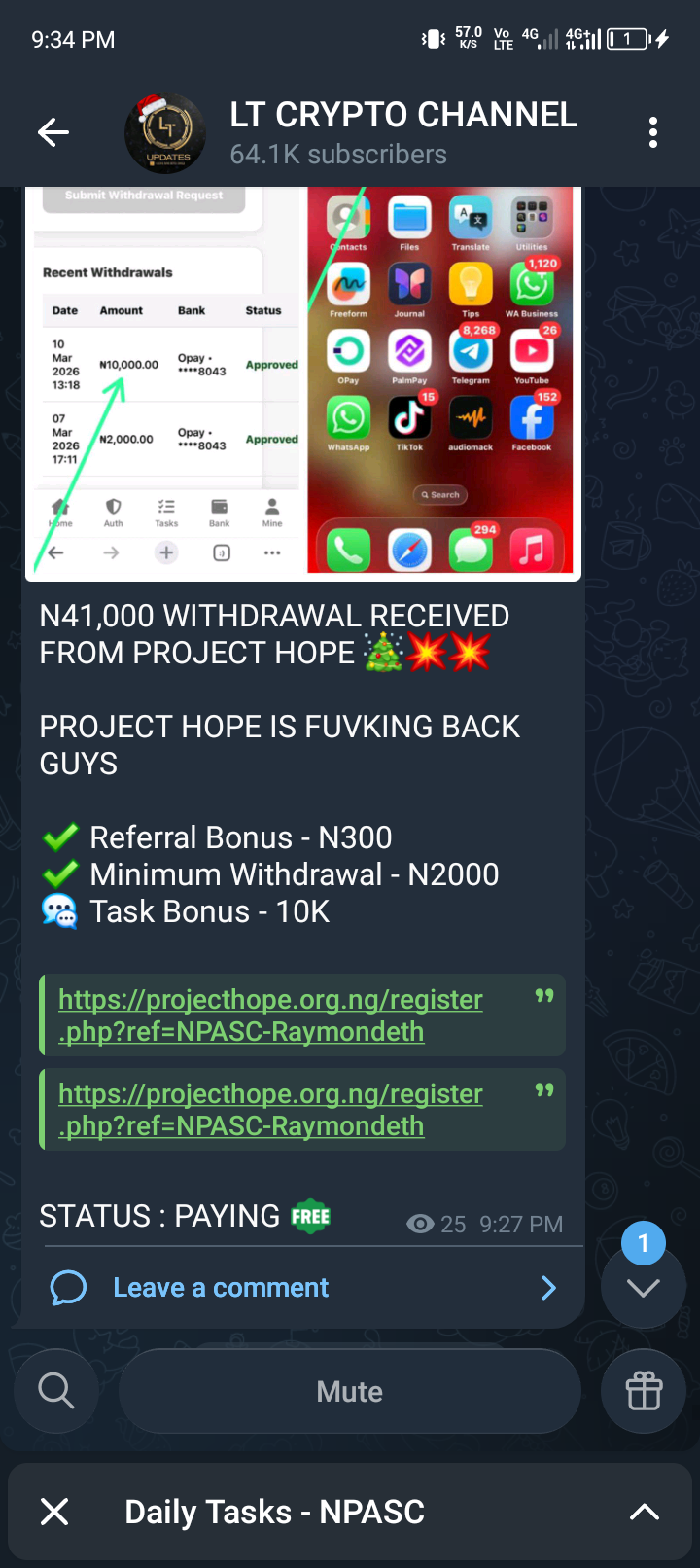Open the comments chevron arrow
The height and width of the screenshot is (1568, 700).
pos(548,1288)
